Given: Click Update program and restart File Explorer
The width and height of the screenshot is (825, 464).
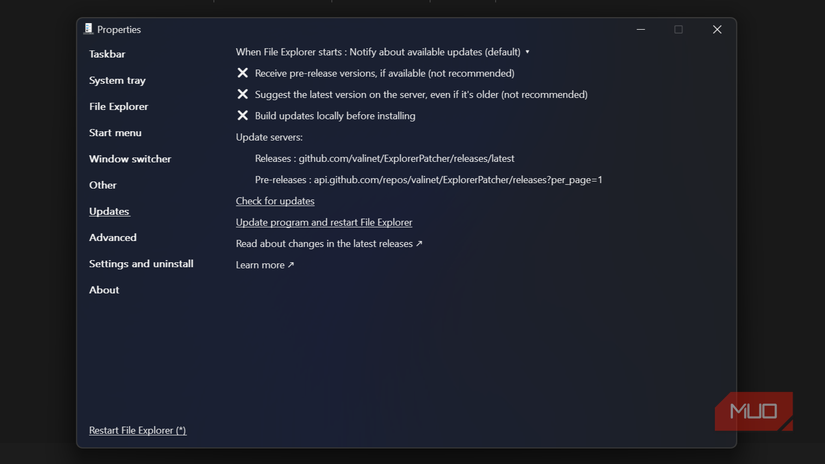Looking at the screenshot, I should coord(324,222).
